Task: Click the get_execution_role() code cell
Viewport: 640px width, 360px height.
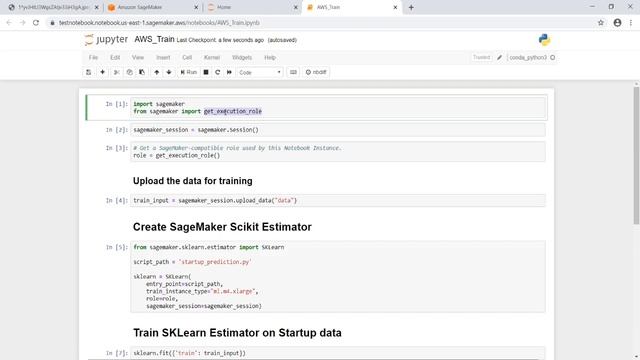Action: coord(338,152)
